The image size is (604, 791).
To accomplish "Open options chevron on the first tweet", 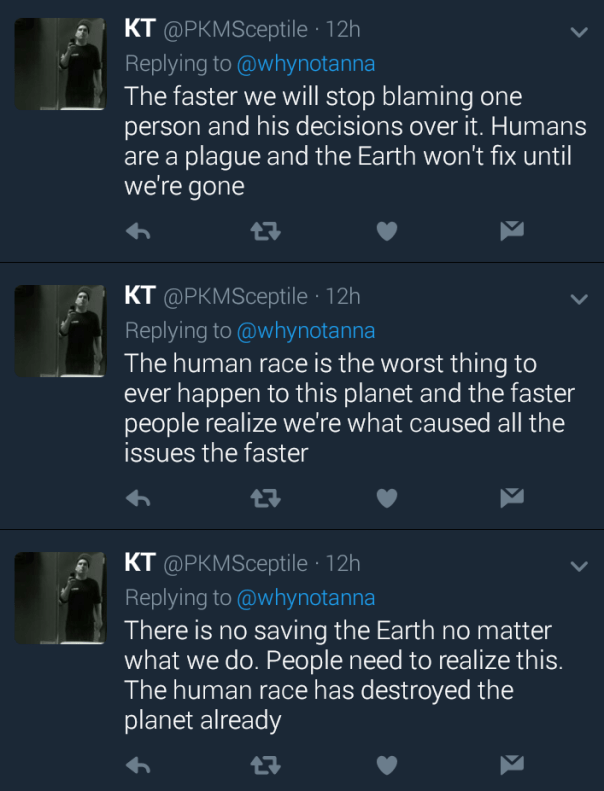I will coord(578,32).
